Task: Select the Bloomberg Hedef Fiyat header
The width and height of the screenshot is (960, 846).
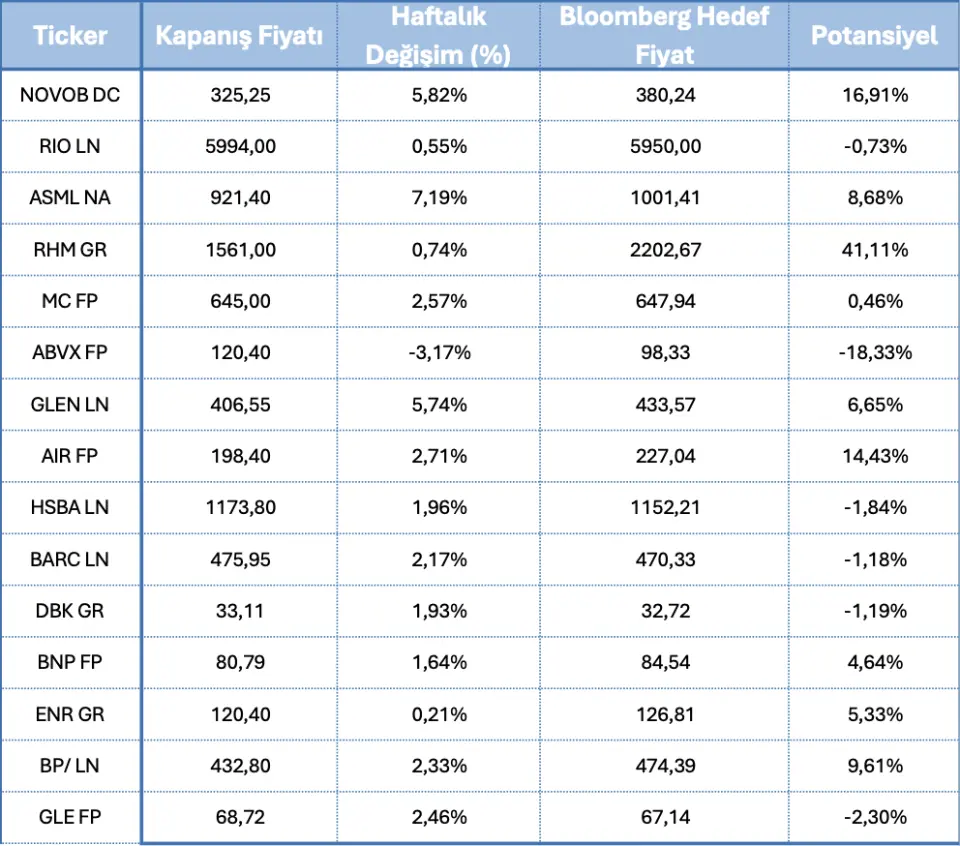Action: click(664, 36)
